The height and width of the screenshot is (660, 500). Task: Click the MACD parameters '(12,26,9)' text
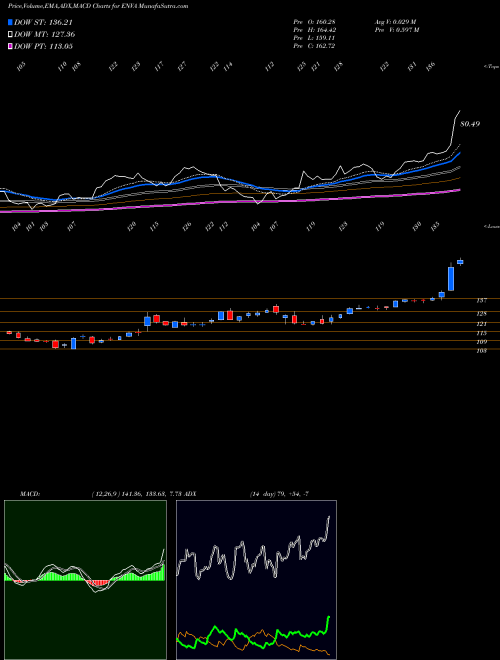(x=105, y=494)
